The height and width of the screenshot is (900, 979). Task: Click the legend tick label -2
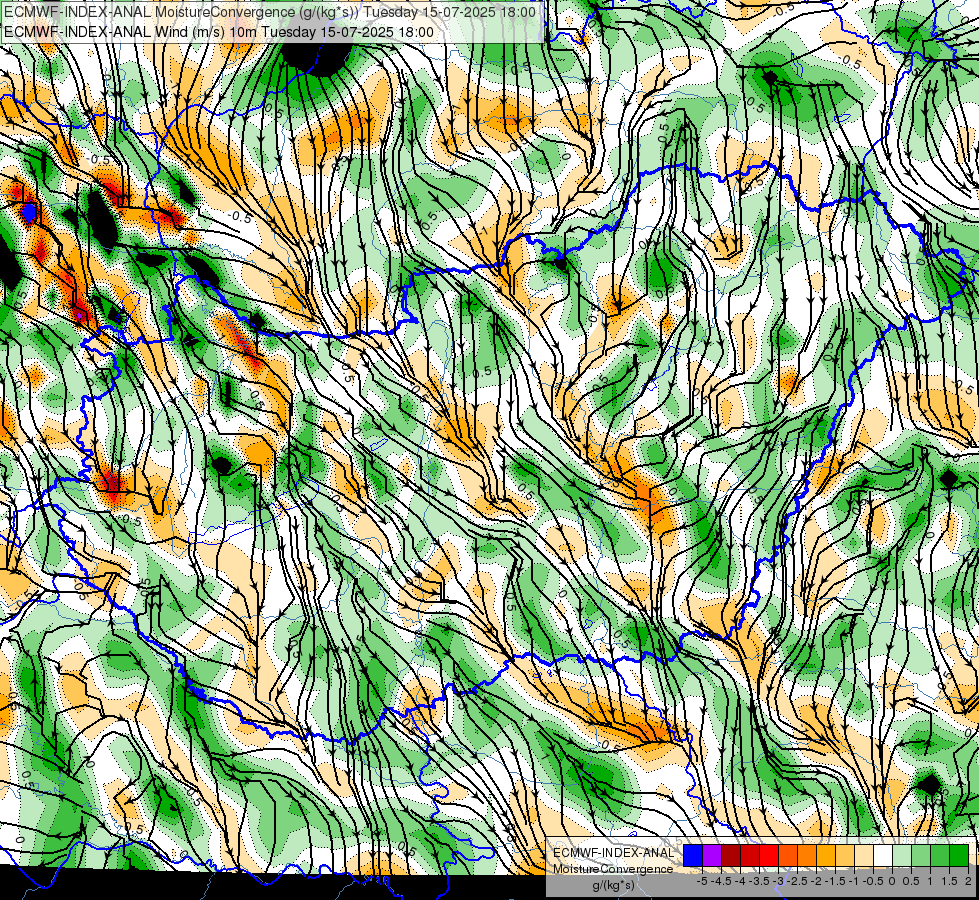click(817, 881)
